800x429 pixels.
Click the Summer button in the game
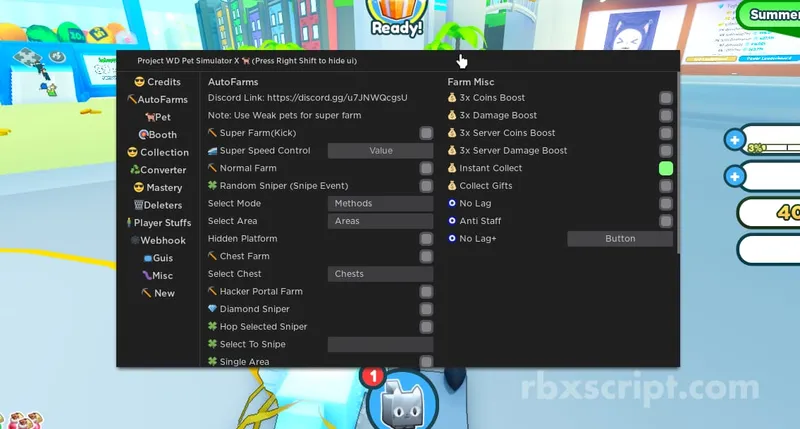pyautogui.click(x=769, y=15)
